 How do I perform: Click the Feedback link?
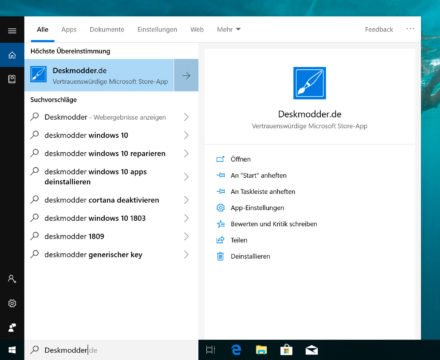coord(379,29)
